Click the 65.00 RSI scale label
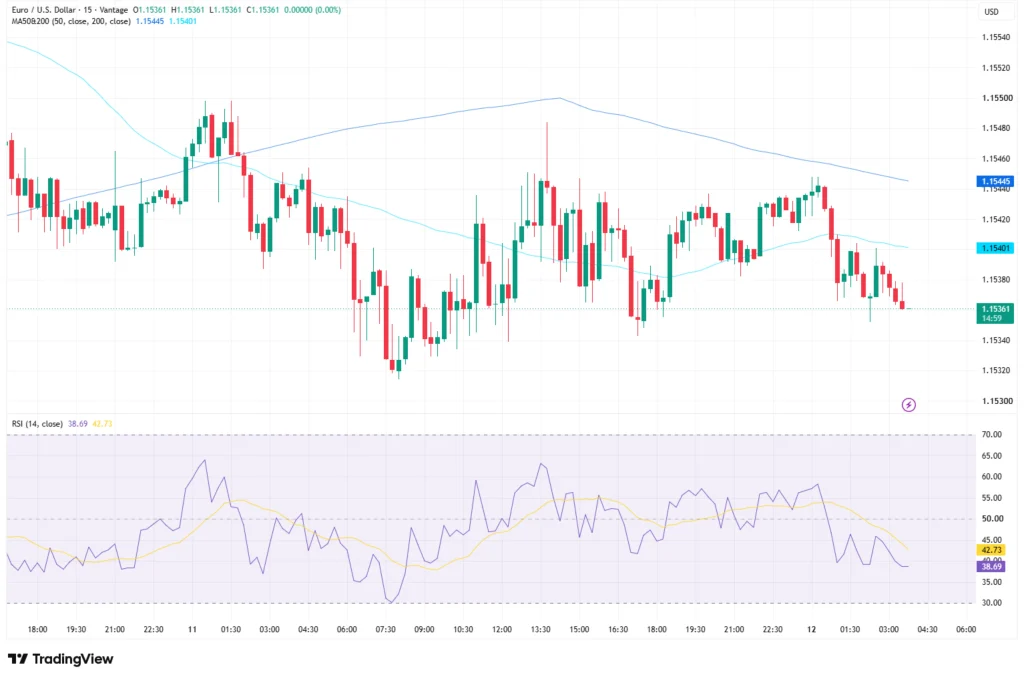The width and height of the screenshot is (1024, 679). (991, 456)
